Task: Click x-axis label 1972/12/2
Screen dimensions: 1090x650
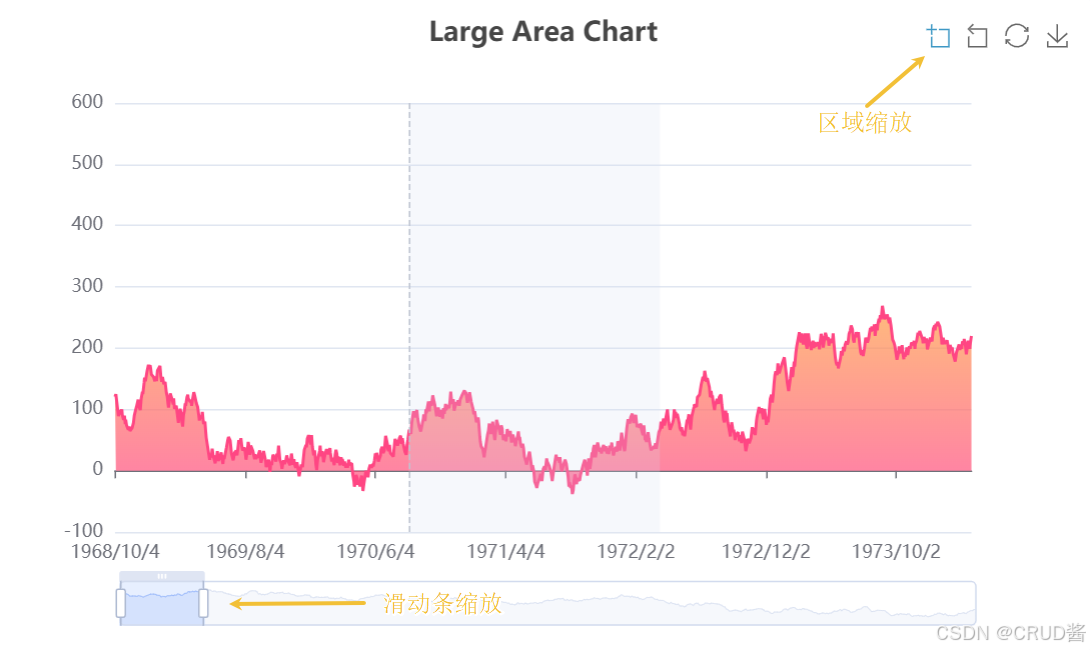Action: (766, 551)
